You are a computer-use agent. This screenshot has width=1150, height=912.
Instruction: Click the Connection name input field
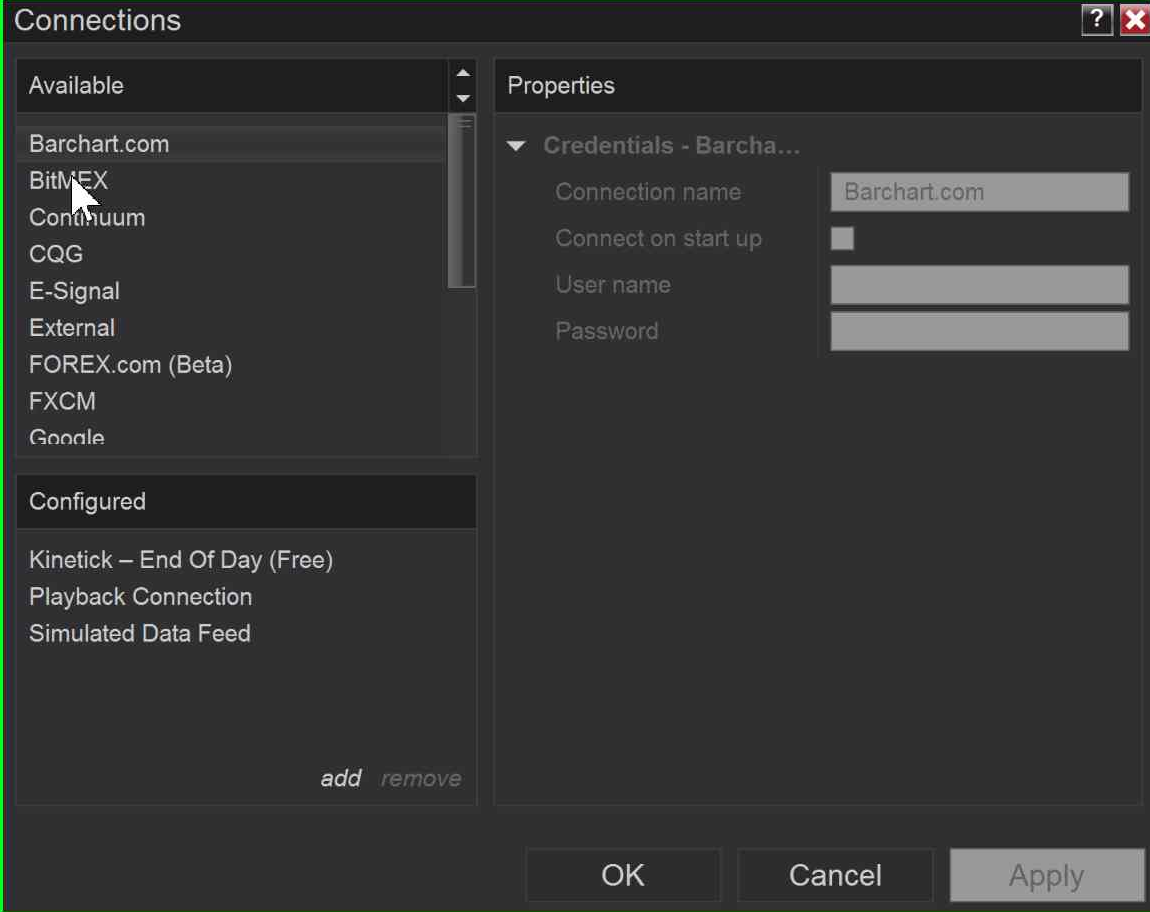click(x=979, y=192)
